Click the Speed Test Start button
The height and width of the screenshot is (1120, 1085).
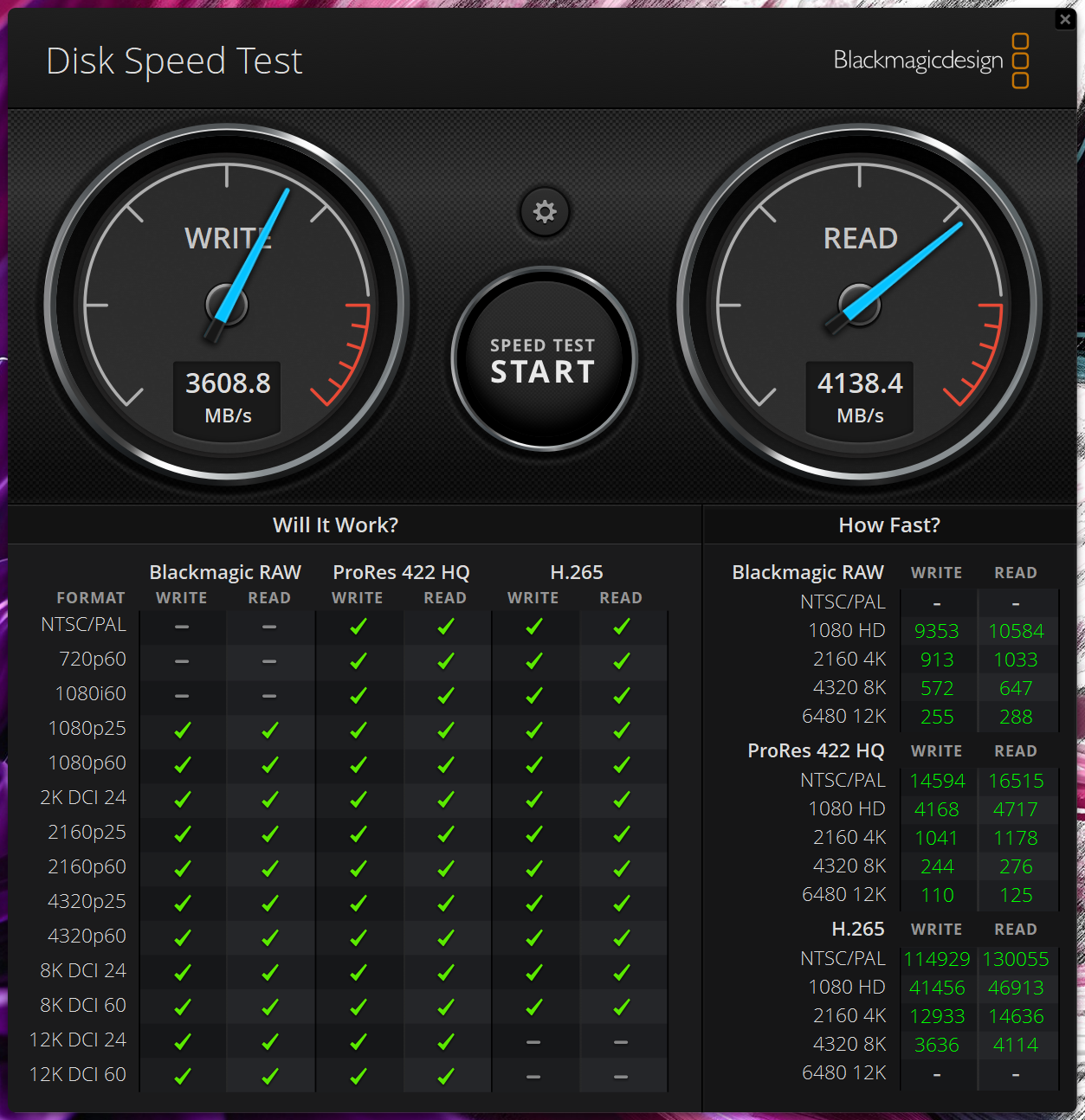pos(544,359)
